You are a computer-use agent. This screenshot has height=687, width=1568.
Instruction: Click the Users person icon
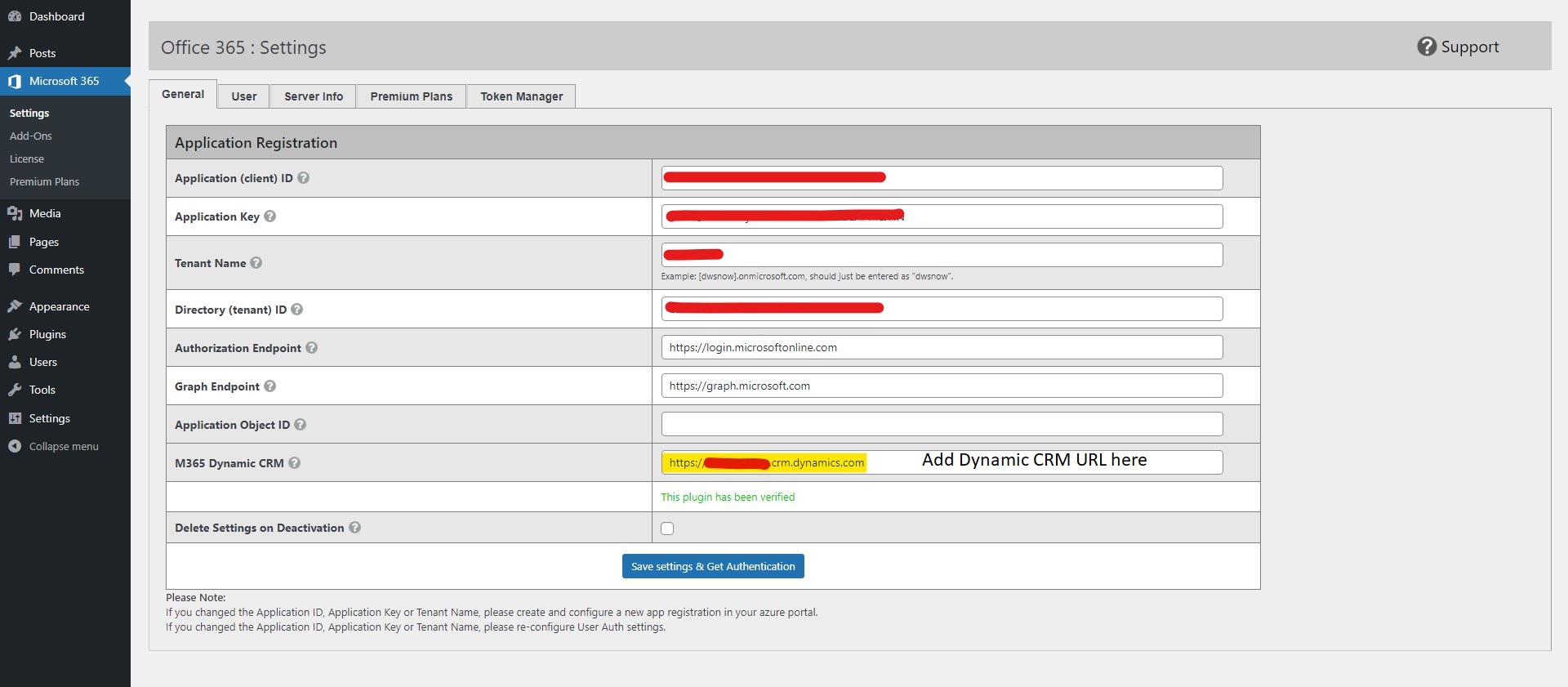pos(15,362)
